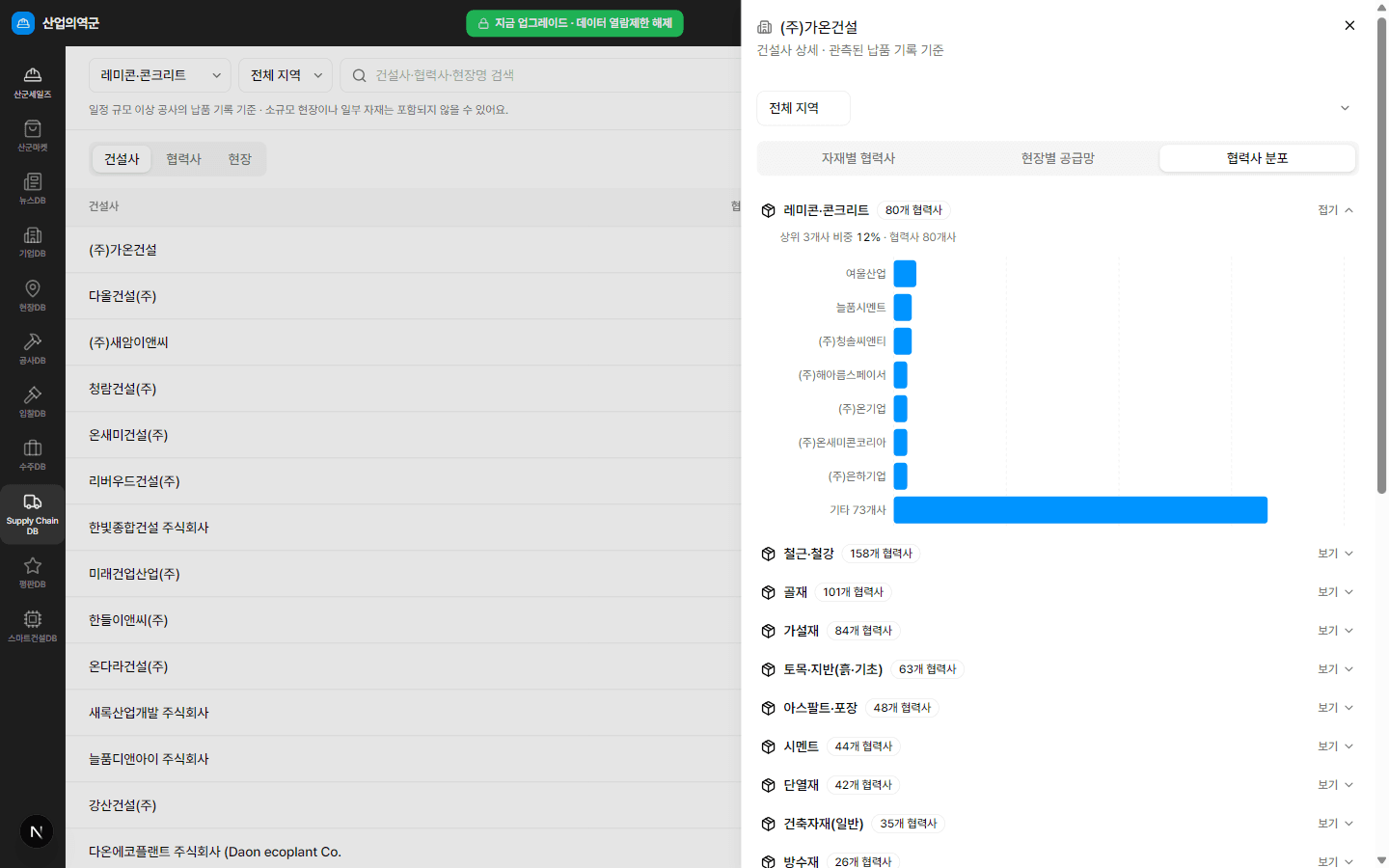The width and height of the screenshot is (1389, 868).
Task: Click the box icon next to 철근·철강
Action: pos(768,554)
